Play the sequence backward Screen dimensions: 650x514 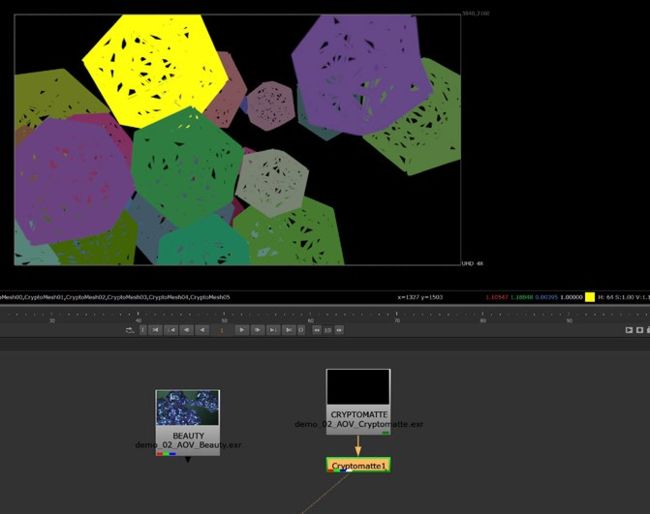[x=204, y=329]
